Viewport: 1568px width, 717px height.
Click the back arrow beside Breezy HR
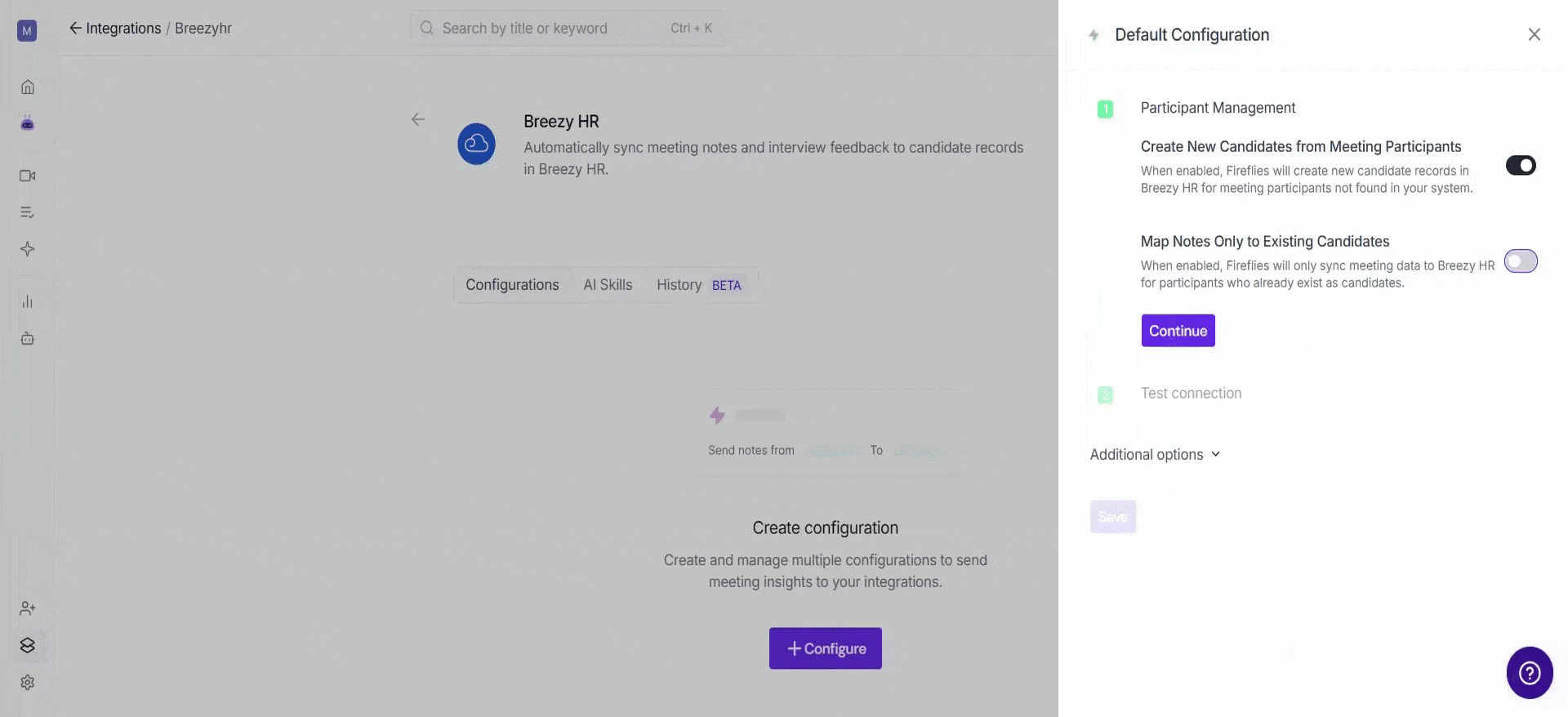[418, 119]
